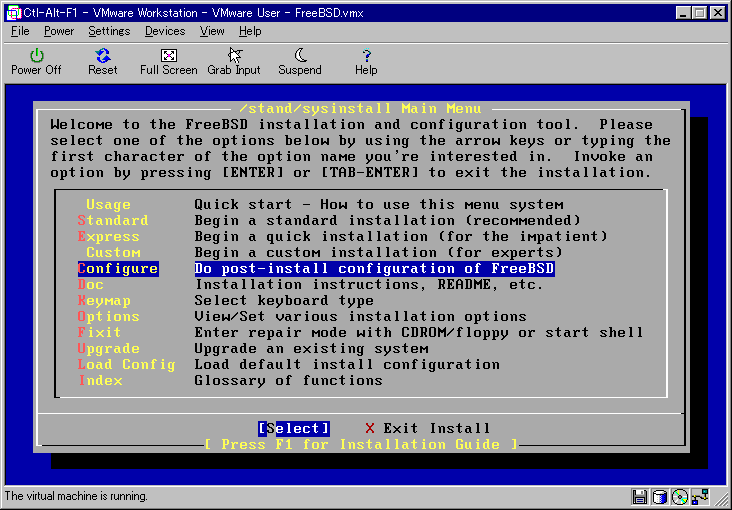Open the Settings menu
This screenshot has width=732, height=510.
click(109, 31)
